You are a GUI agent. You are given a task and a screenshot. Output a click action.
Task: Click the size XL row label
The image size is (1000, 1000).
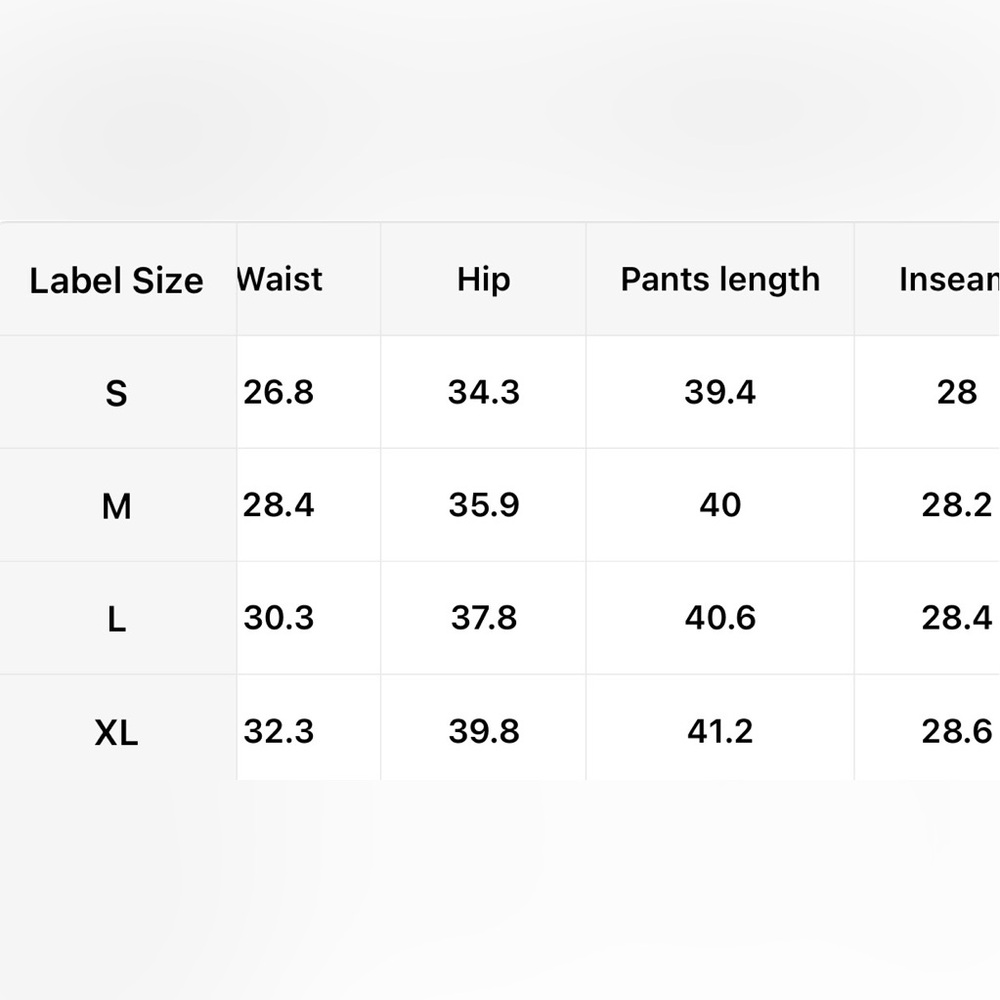click(x=116, y=734)
